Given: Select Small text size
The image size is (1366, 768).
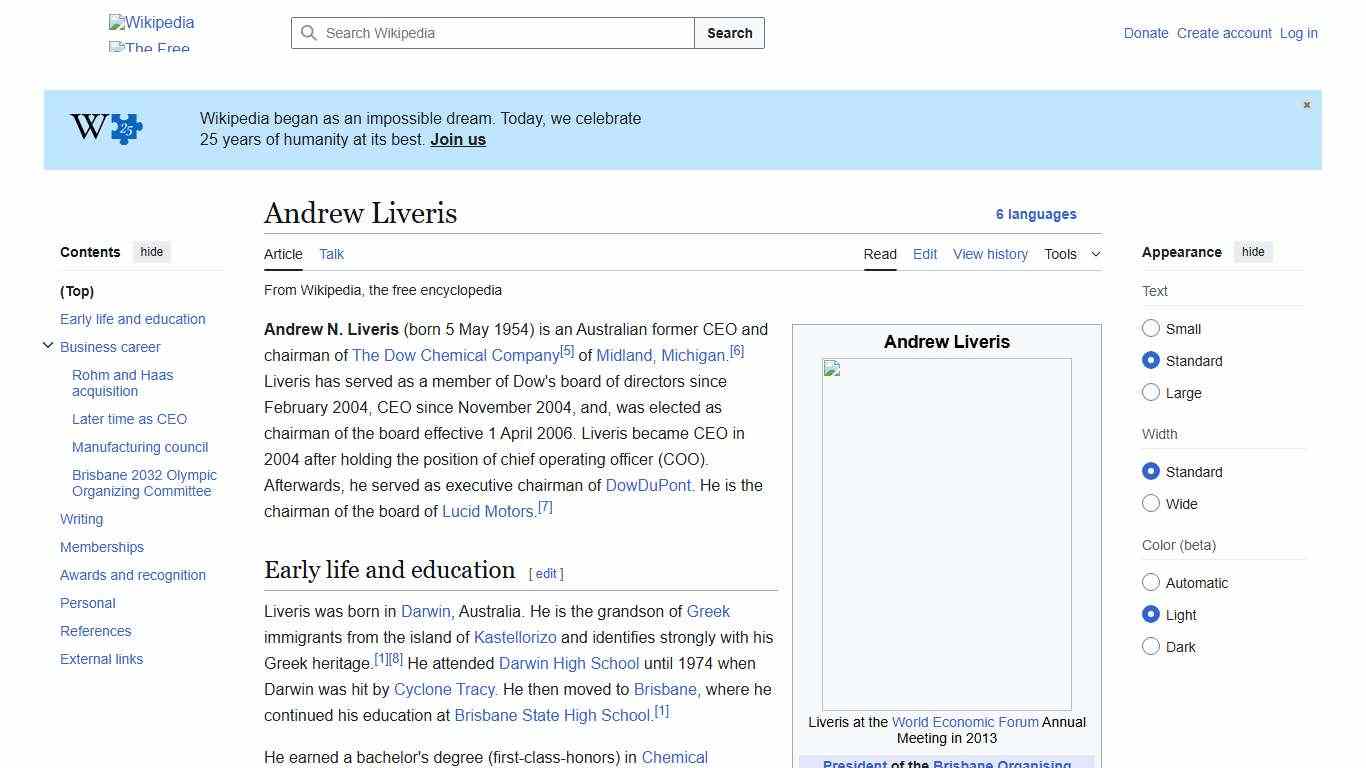Looking at the screenshot, I should 1151,328.
